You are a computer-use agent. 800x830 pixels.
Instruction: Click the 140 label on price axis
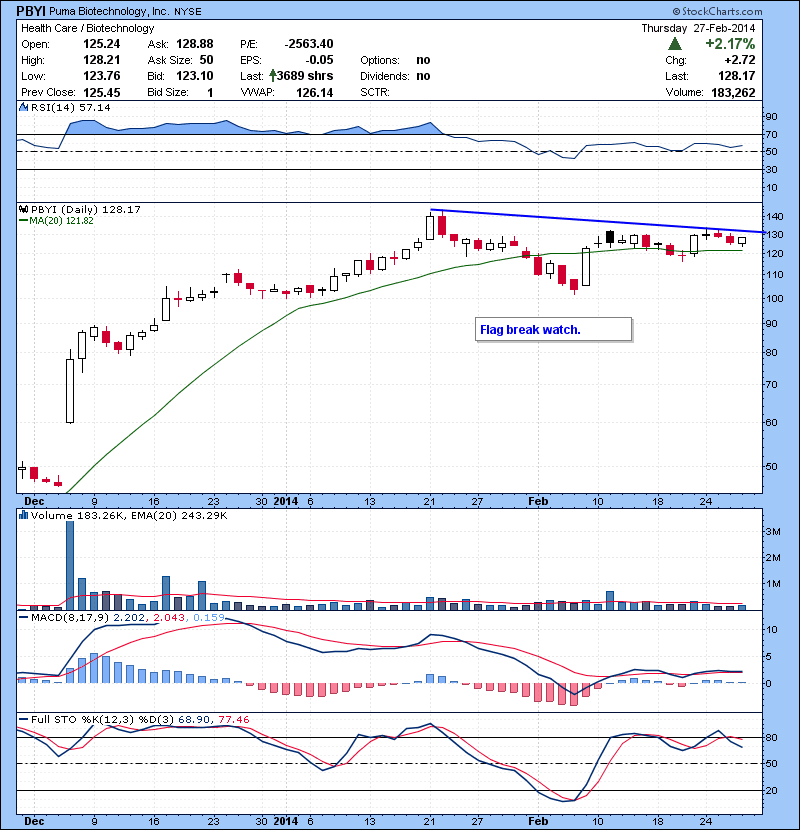pos(775,216)
